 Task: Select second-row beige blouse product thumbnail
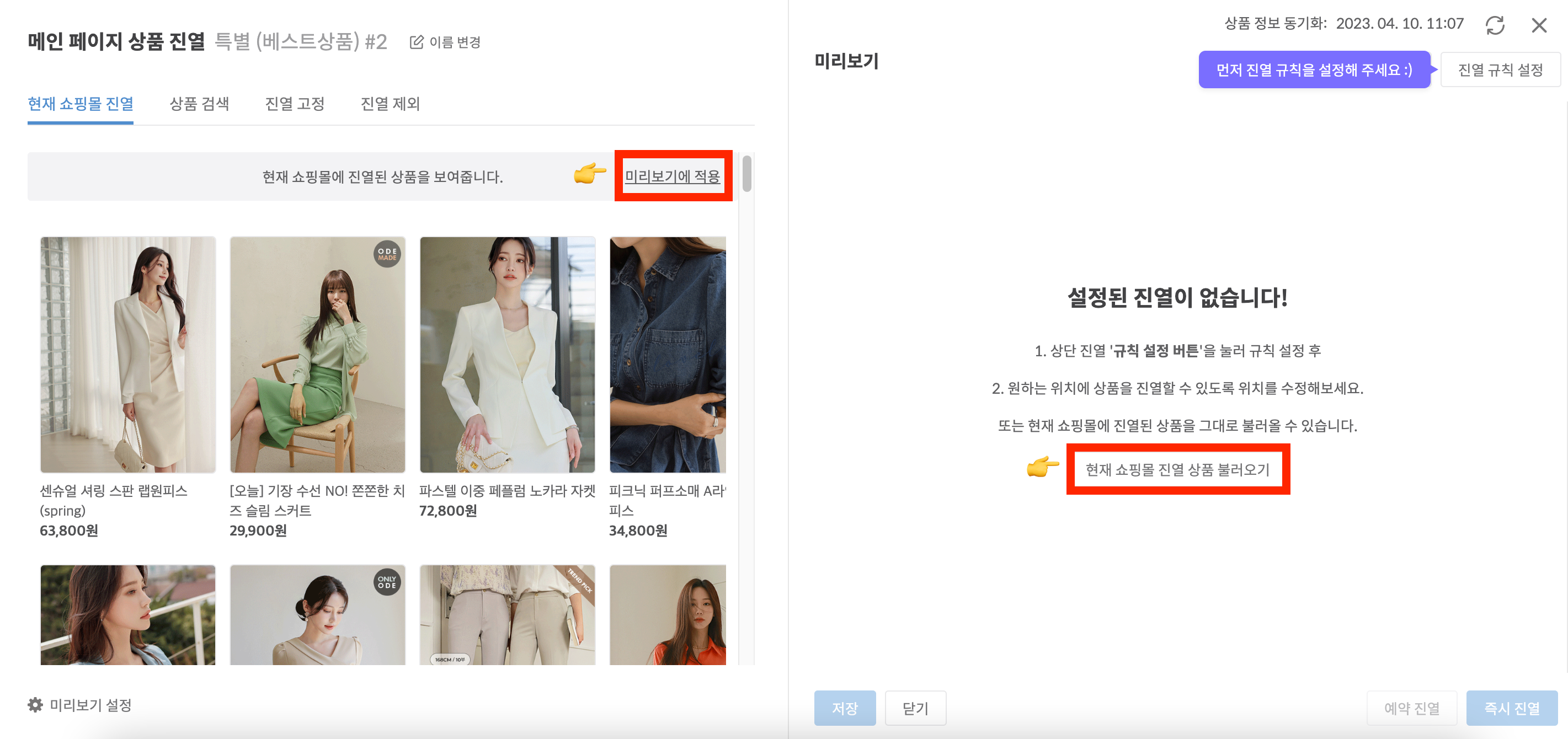click(318, 614)
